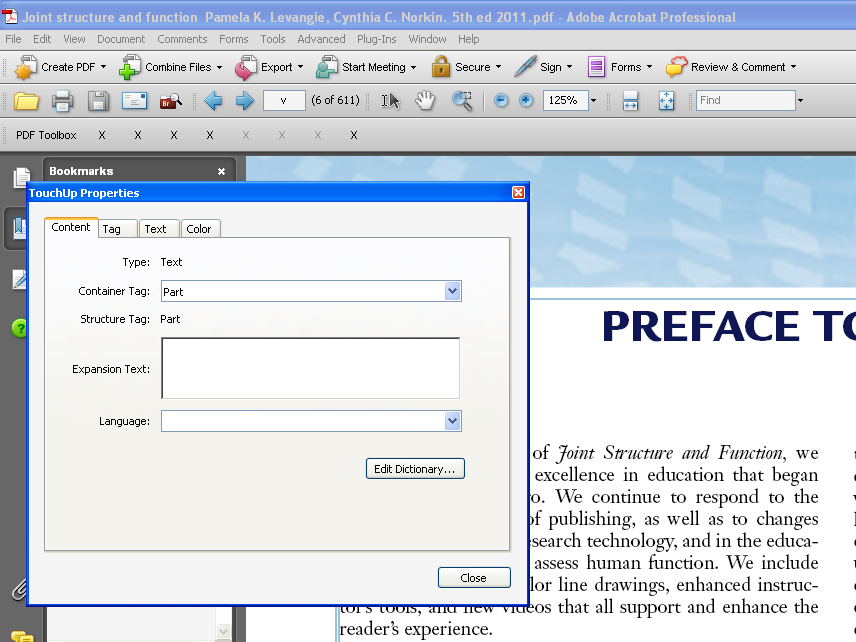The width and height of the screenshot is (856, 642).
Task: Close the Bookmarks panel
Action: coord(221,171)
